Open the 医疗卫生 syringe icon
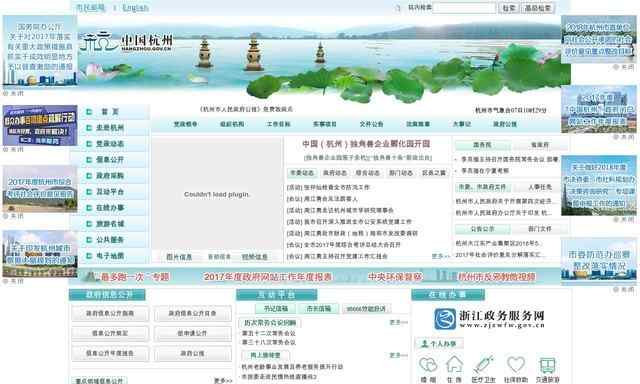The image size is (640, 384). [484, 364]
